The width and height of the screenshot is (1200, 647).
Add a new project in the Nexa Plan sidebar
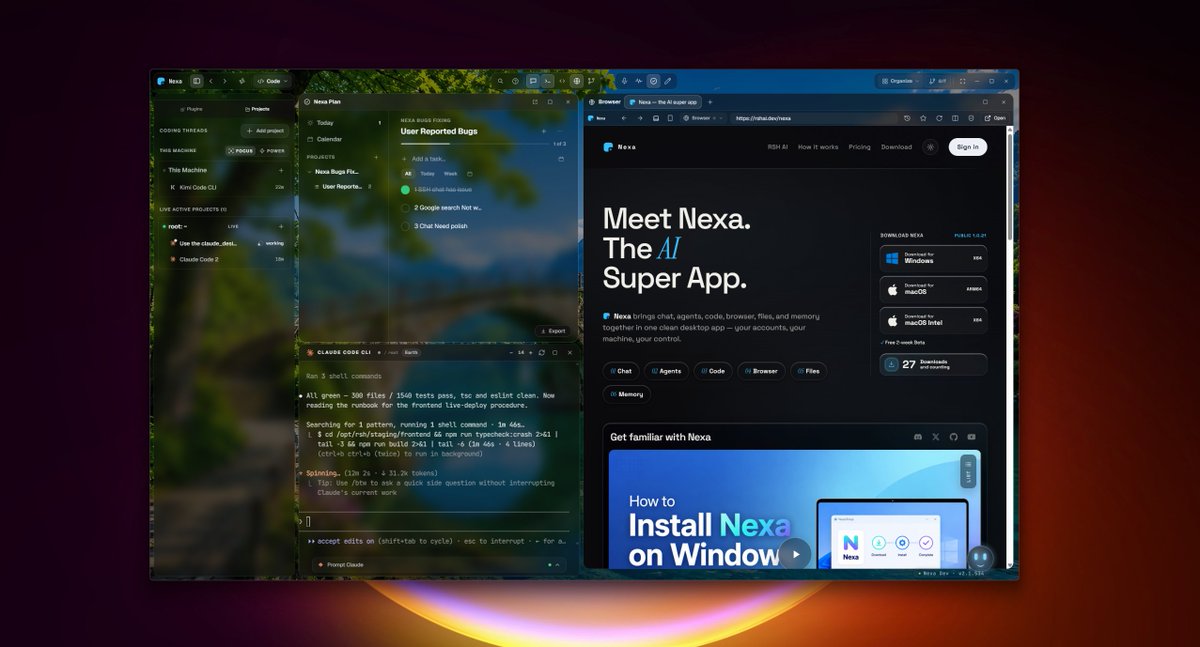coord(376,157)
